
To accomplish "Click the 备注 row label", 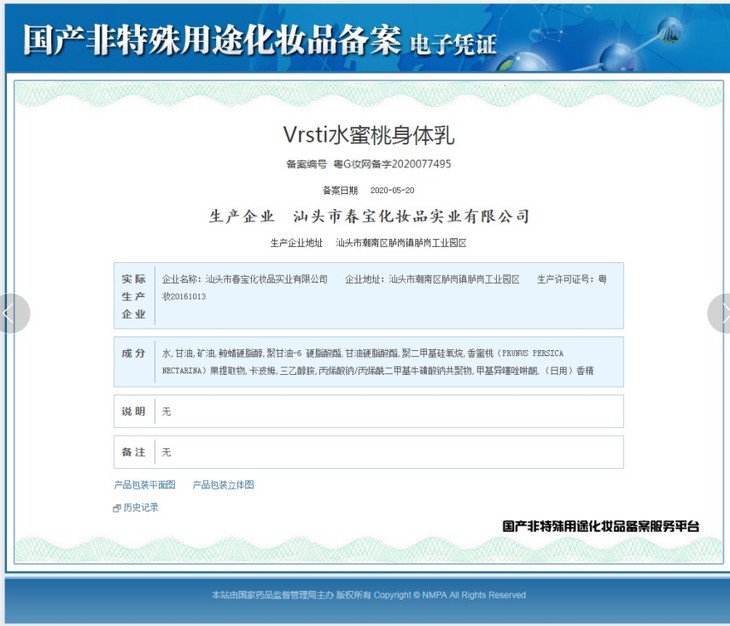I will pos(134,452).
